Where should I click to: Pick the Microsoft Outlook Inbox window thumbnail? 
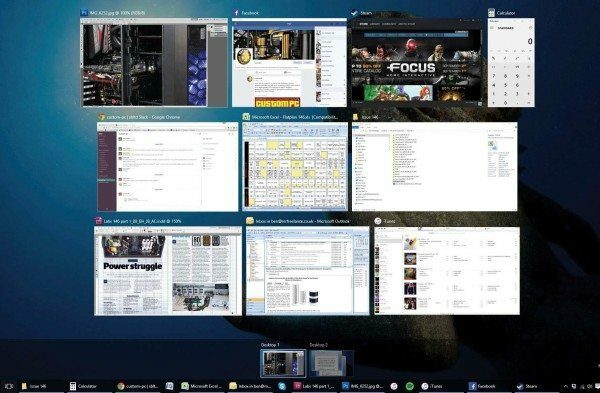pos(308,271)
